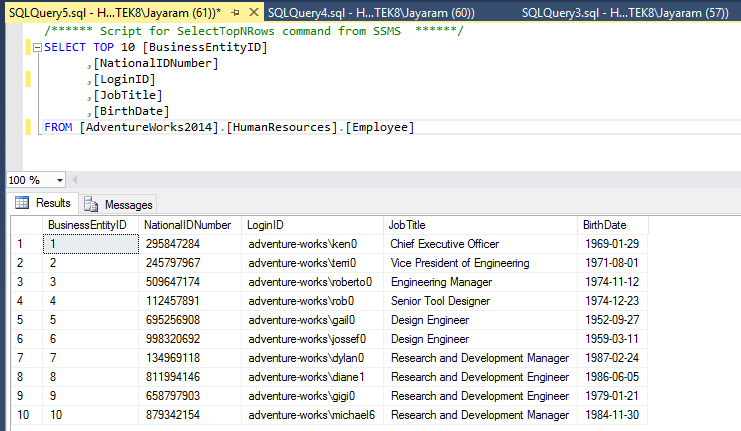Click FROM keyword in query editor
Viewport: 741px width, 431px height.
coord(58,127)
